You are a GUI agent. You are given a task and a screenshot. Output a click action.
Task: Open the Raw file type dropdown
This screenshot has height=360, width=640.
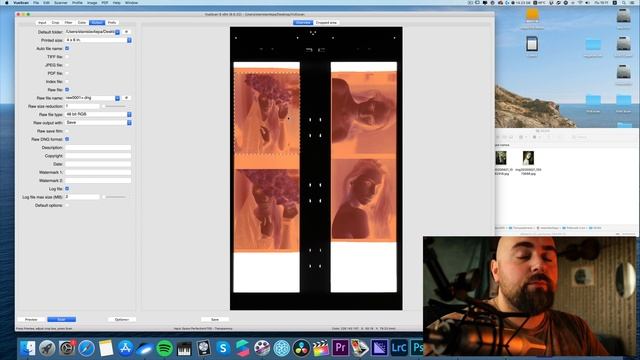click(98, 114)
